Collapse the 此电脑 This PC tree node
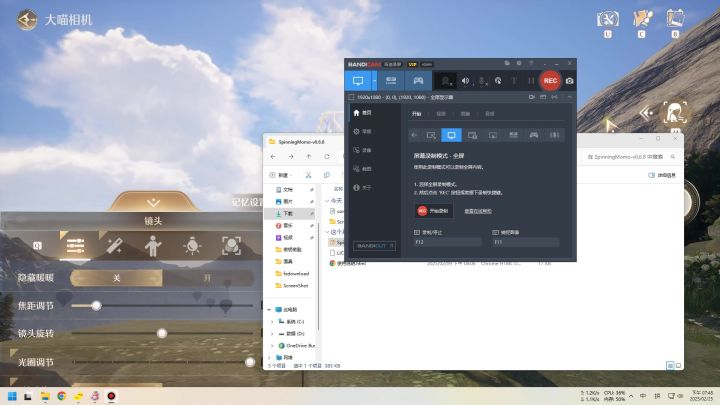720x405 pixels. 270,309
